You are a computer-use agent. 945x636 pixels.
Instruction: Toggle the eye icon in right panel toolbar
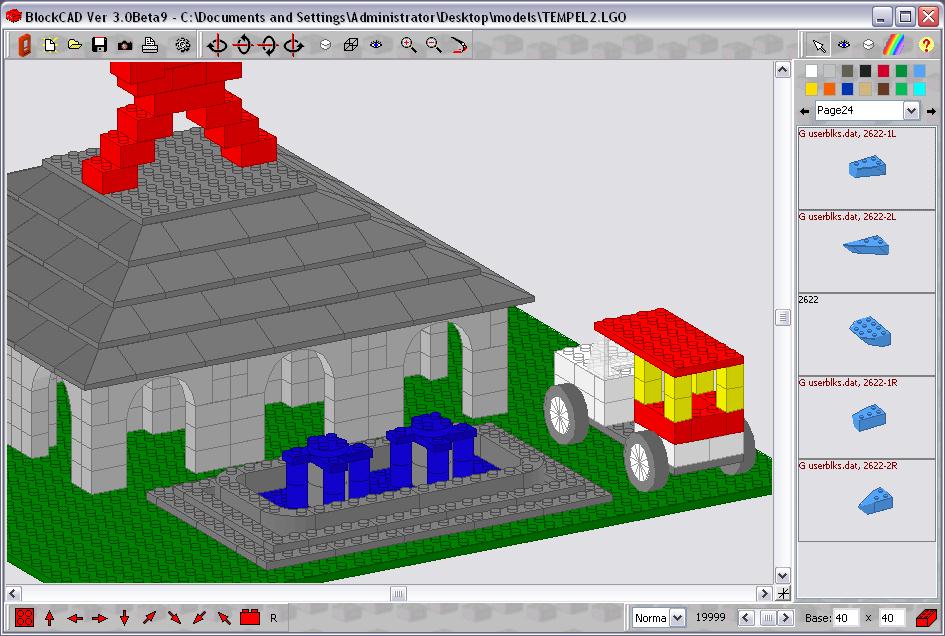coord(844,44)
